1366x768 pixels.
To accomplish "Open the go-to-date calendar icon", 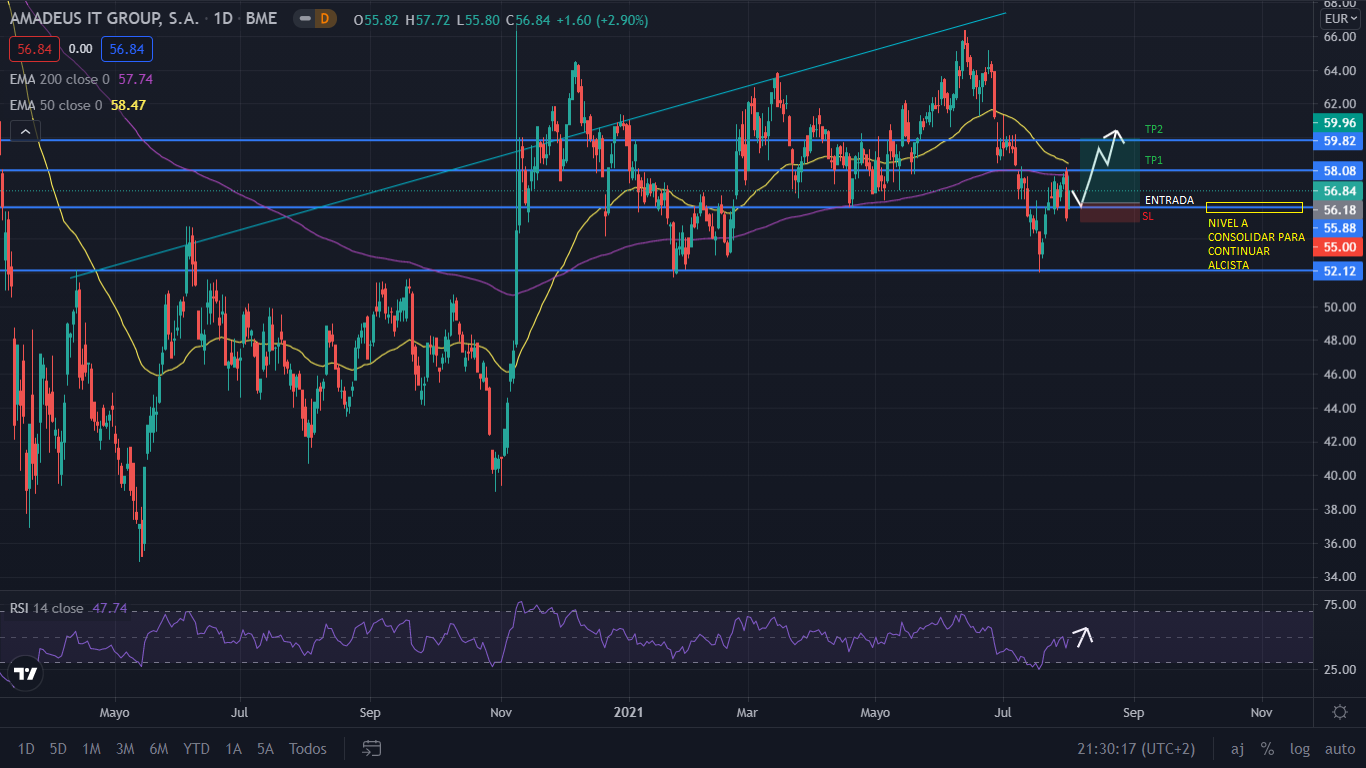I will click(372, 748).
